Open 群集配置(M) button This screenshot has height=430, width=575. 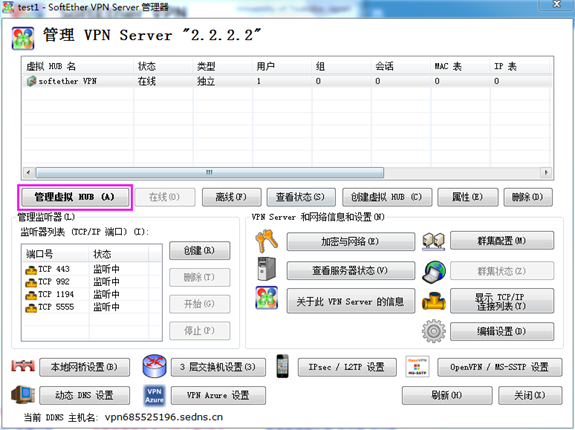tap(502, 240)
